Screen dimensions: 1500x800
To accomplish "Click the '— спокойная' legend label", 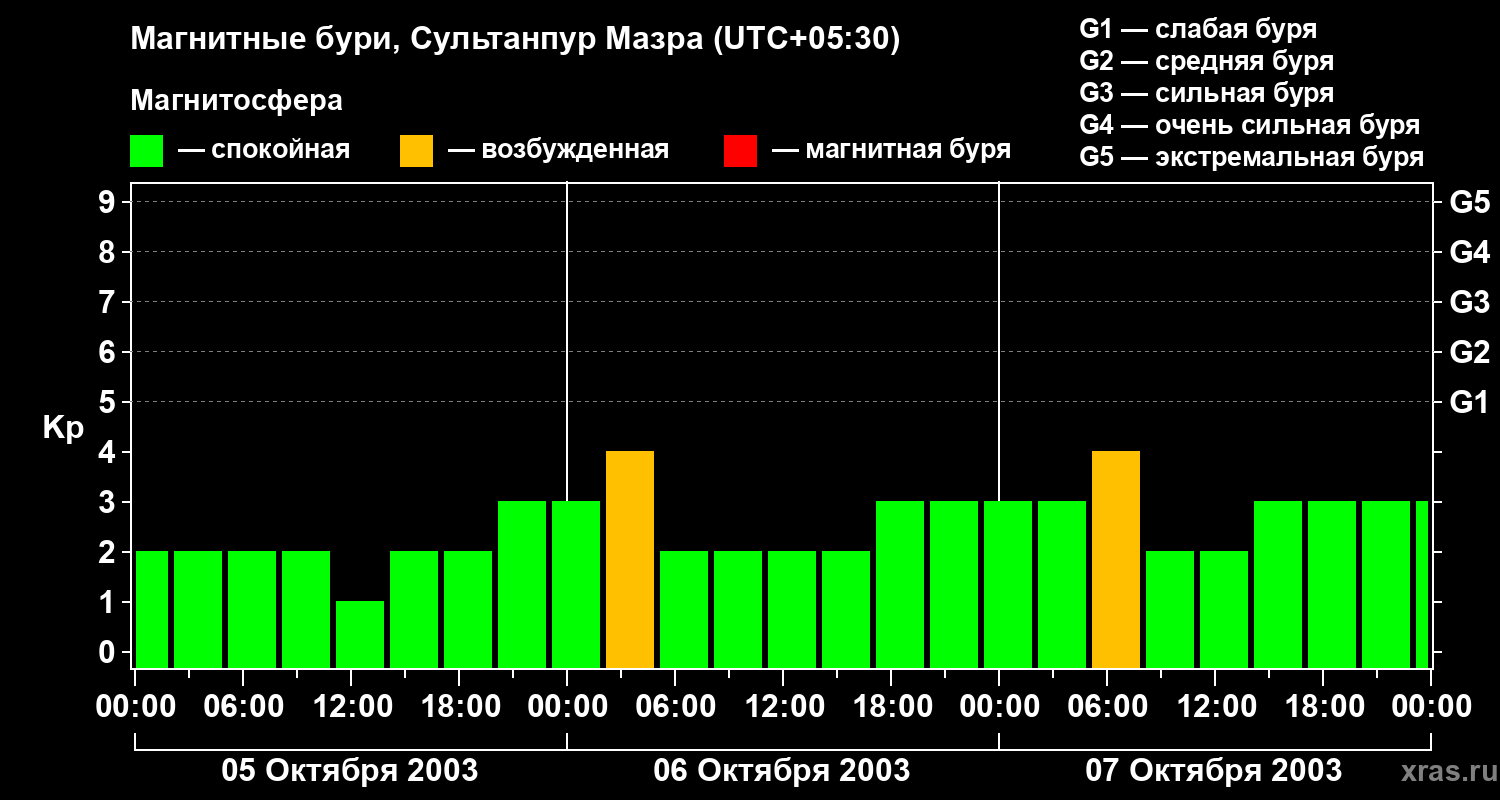I will 264,151.
